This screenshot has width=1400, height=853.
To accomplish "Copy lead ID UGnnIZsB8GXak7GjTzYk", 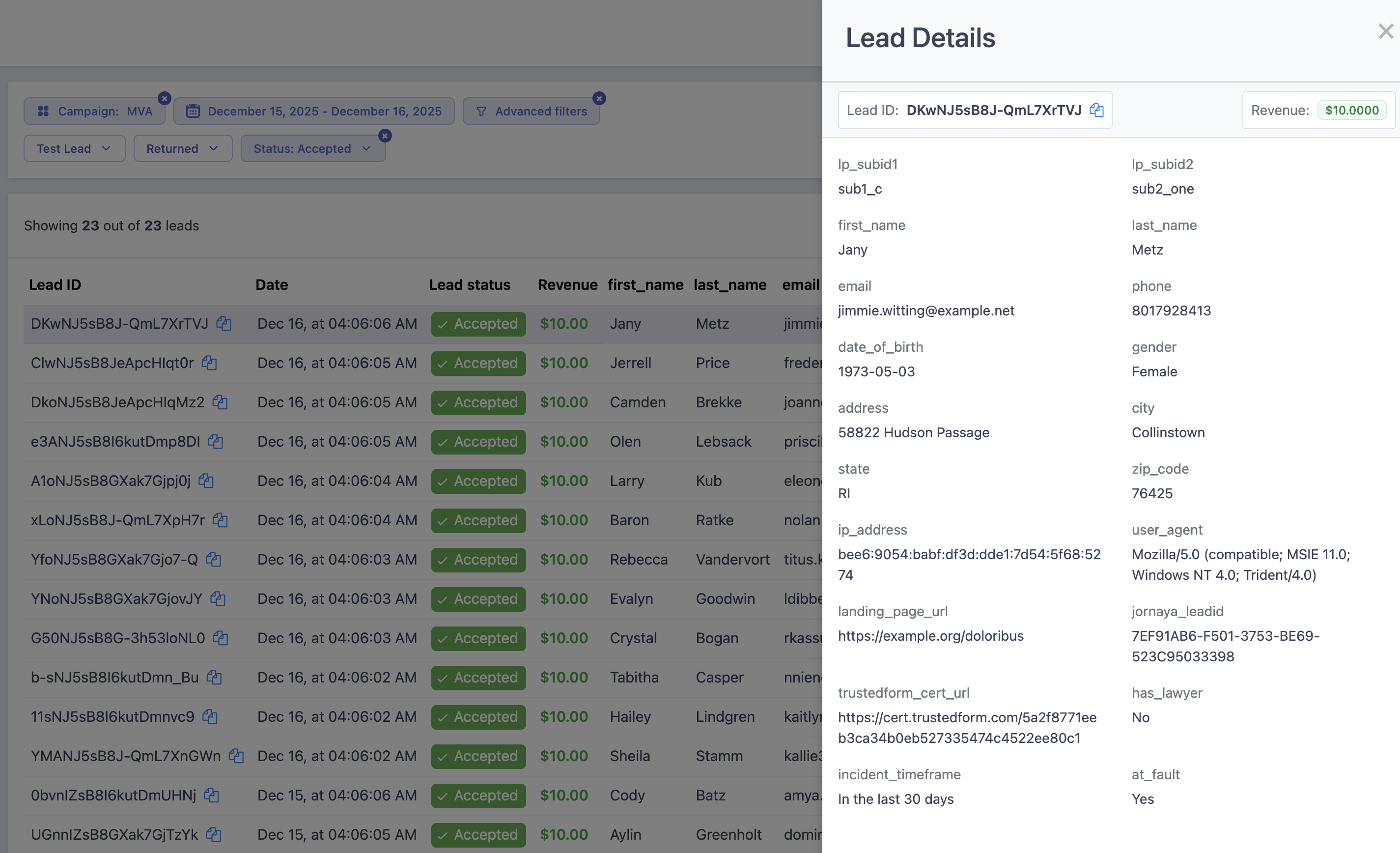I will pos(214,834).
